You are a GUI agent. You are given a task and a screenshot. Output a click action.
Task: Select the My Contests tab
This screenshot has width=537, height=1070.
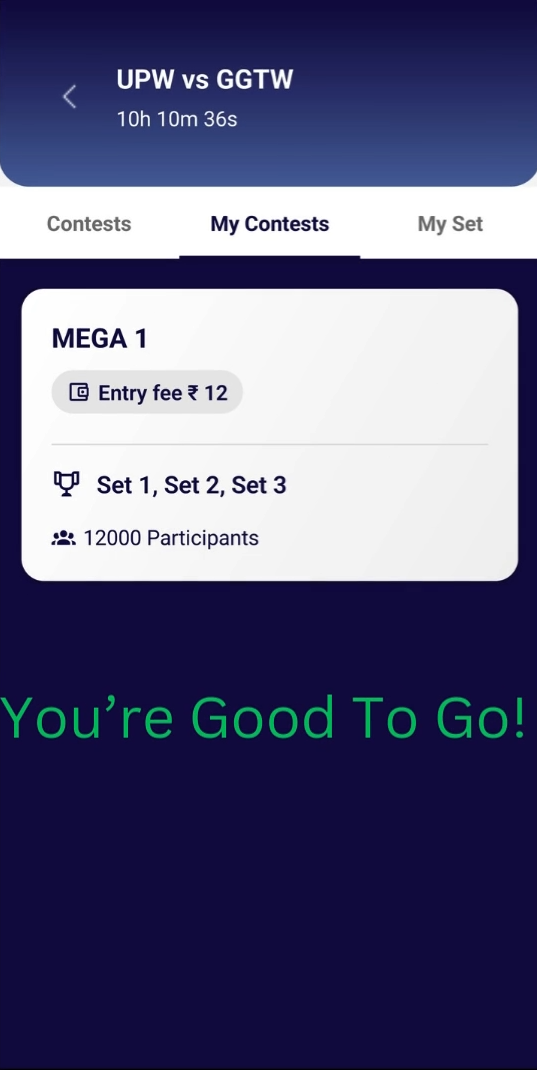[x=270, y=224]
